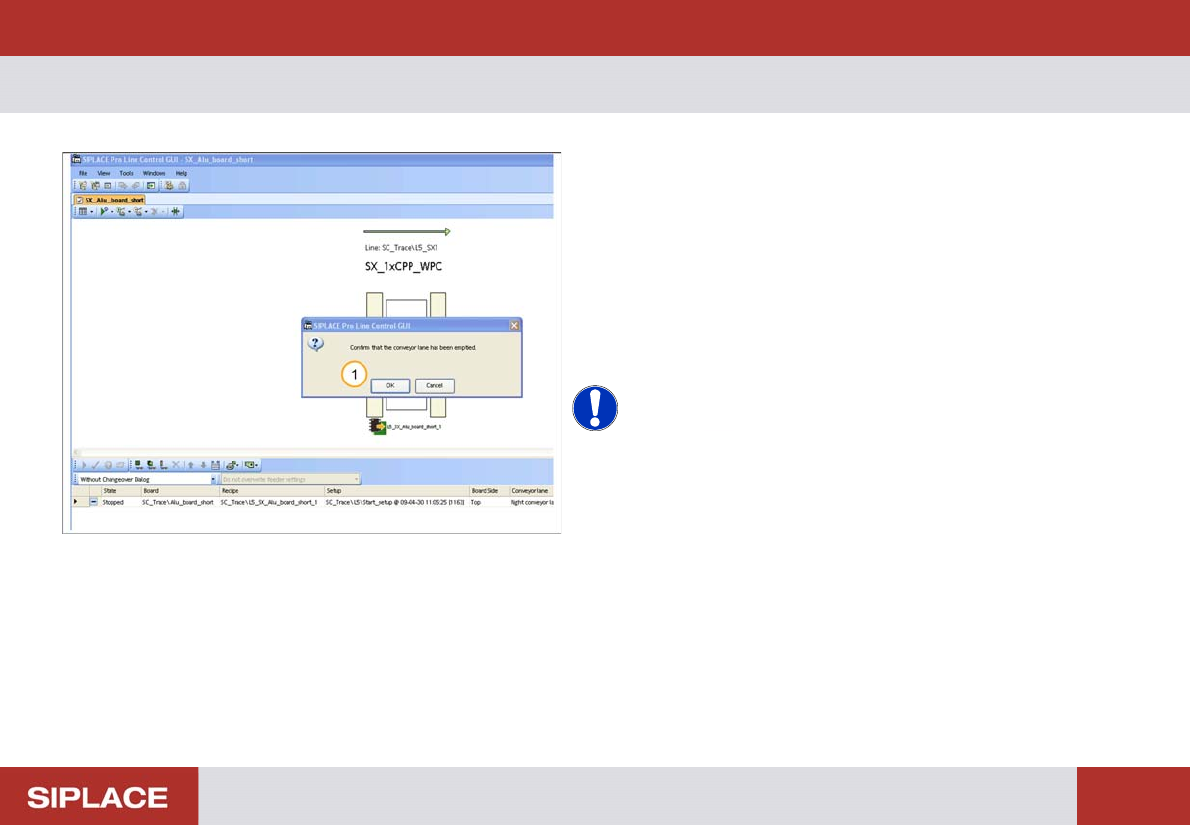The image size is (1190, 825).
Task: Open the View menu
Action: (104, 173)
